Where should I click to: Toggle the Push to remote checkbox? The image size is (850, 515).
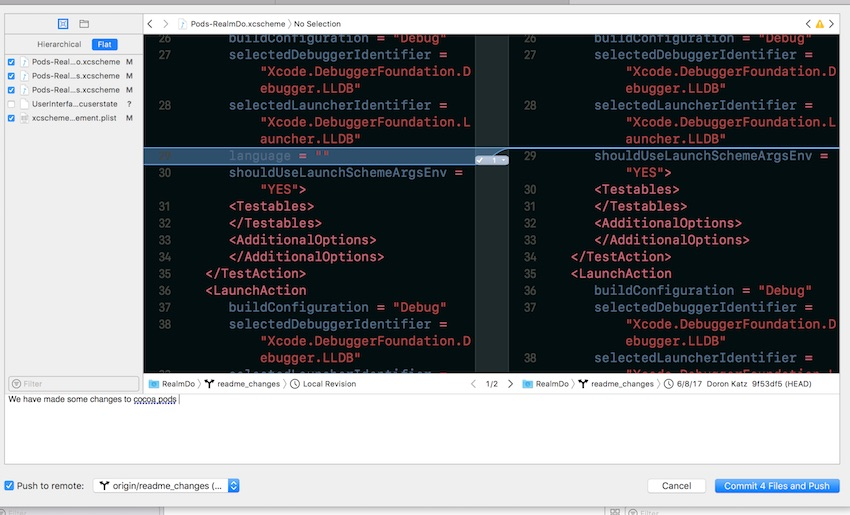click(x=9, y=486)
